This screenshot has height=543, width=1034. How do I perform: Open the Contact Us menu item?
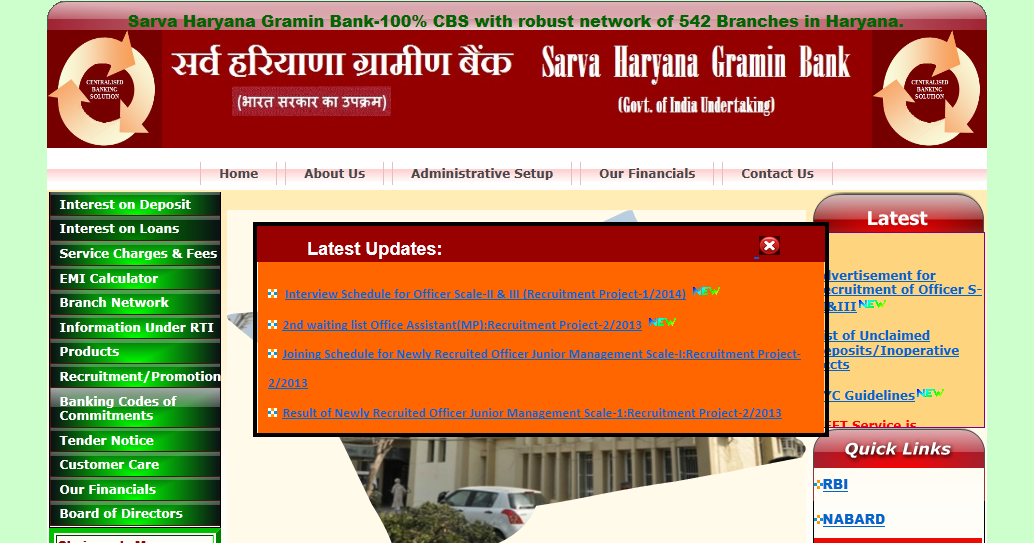(x=777, y=174)
